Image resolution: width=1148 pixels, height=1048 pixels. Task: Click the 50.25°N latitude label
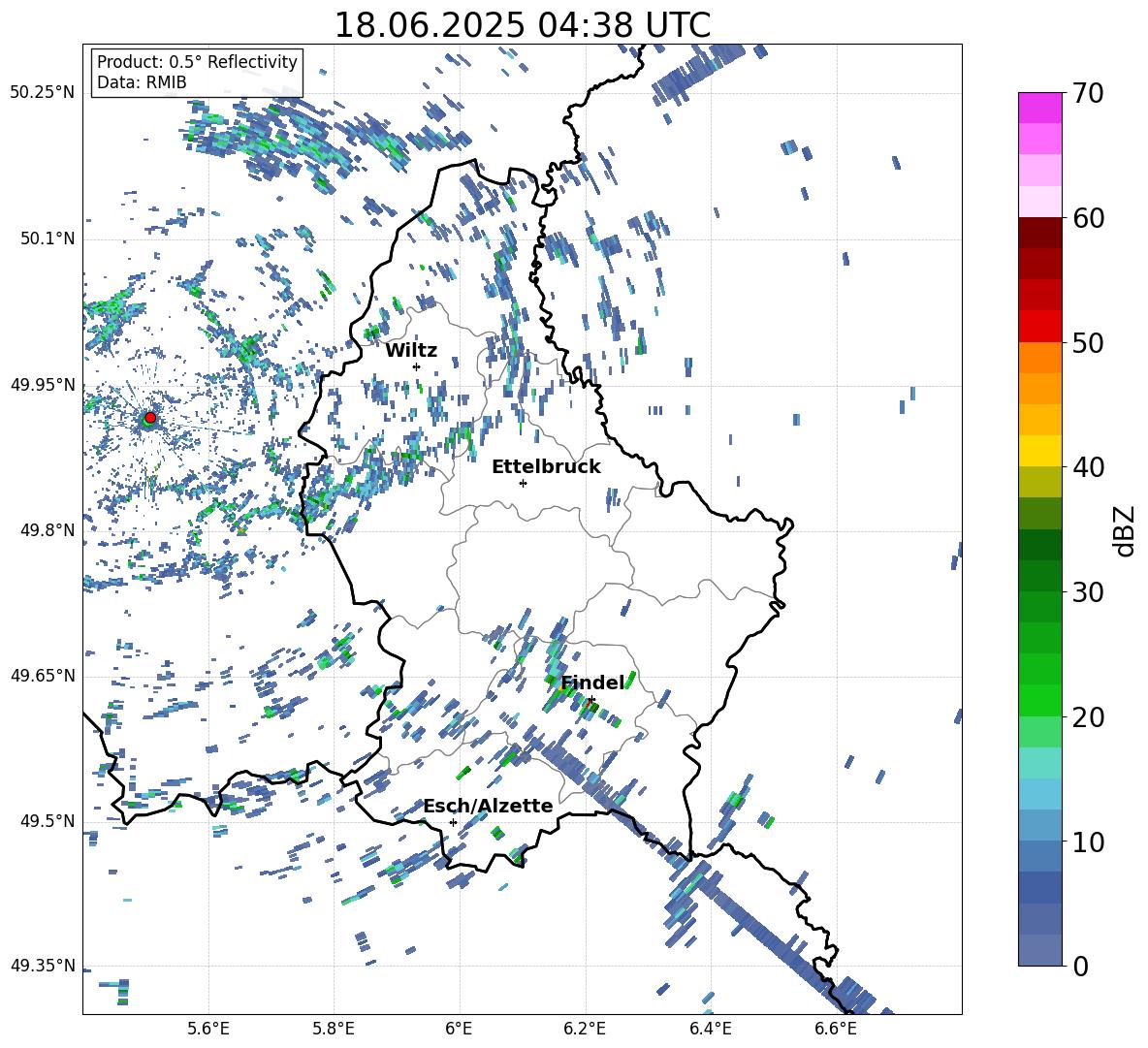43,92
